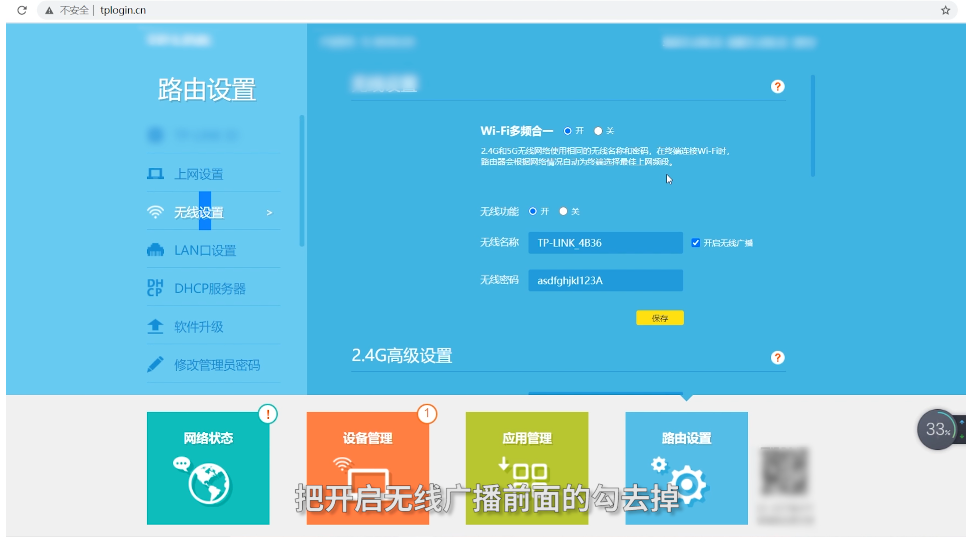Image resolution: width=966 pixels, height=537 pixels.
Task: Set 无线功能 to 关
Action: click(563, 211)
